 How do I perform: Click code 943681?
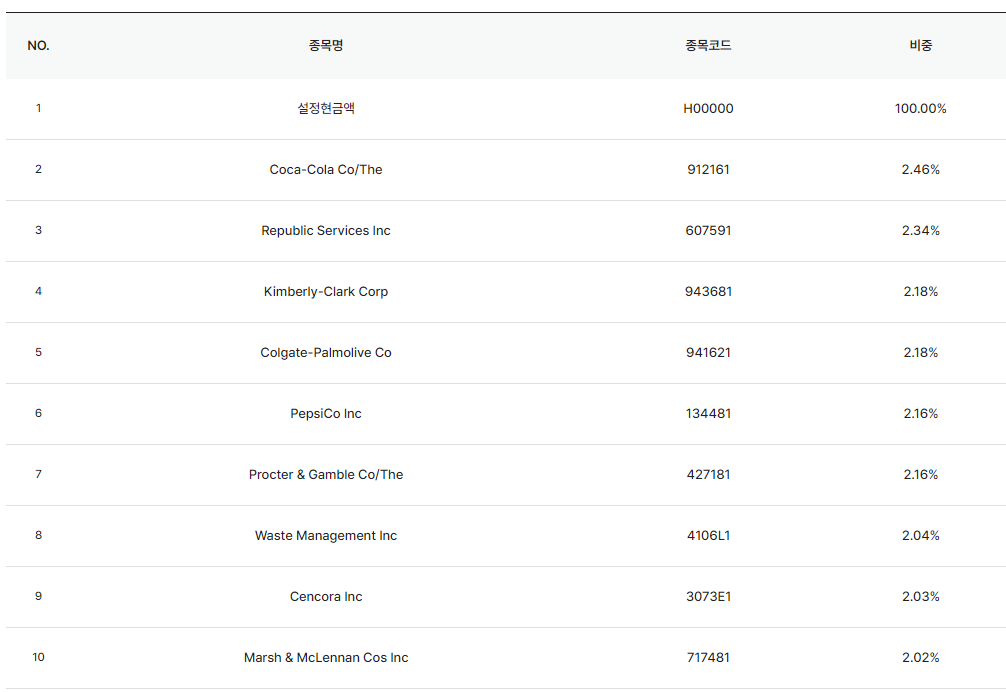[708, 291]
